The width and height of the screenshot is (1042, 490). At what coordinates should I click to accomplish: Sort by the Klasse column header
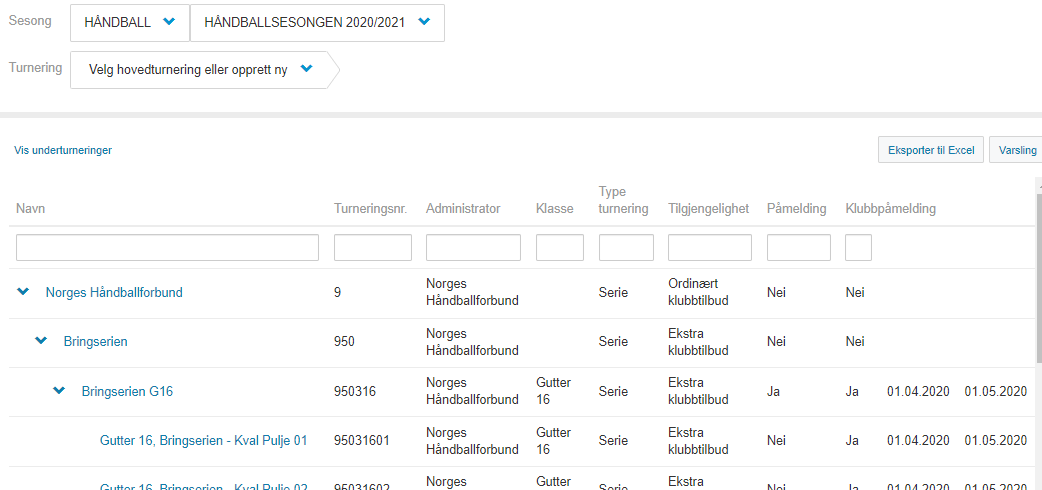tap(554, 209)
